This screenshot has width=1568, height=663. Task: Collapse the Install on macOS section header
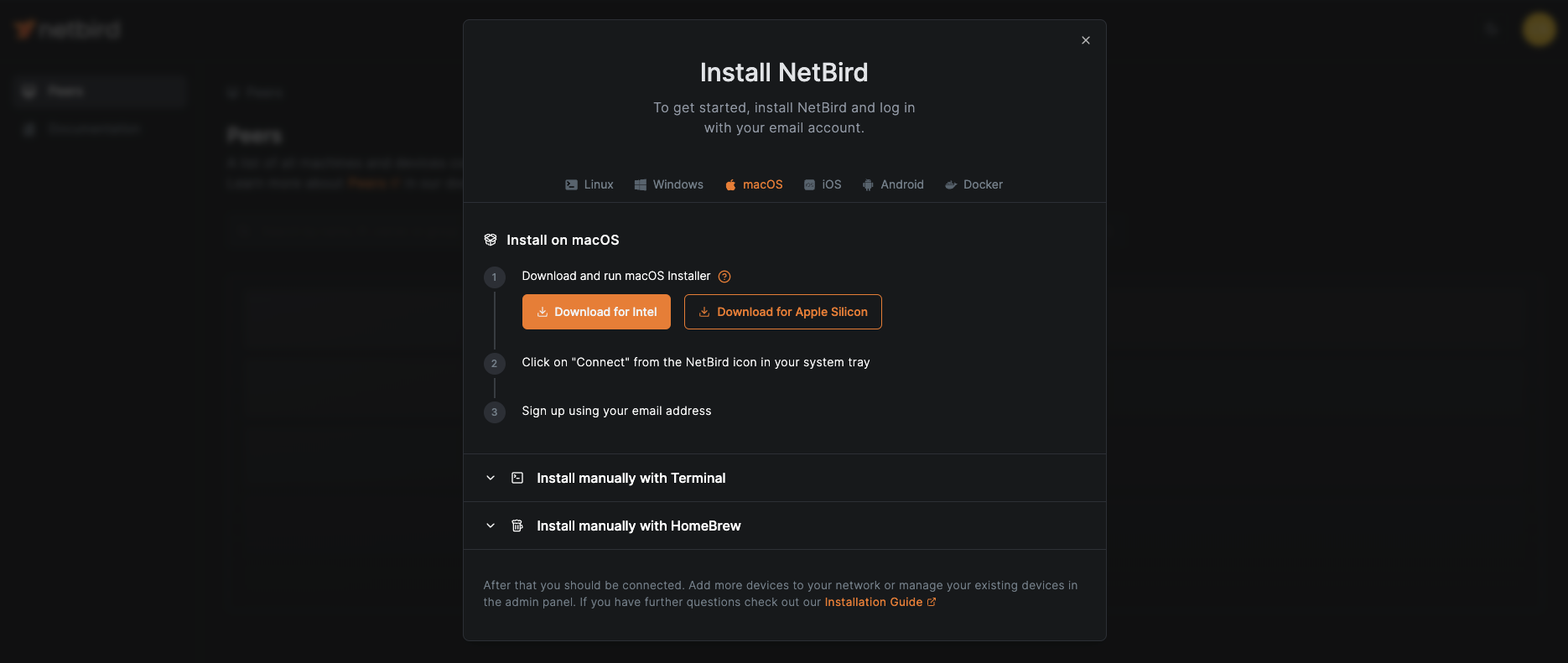pyautogui.click(x=561, y=240)
